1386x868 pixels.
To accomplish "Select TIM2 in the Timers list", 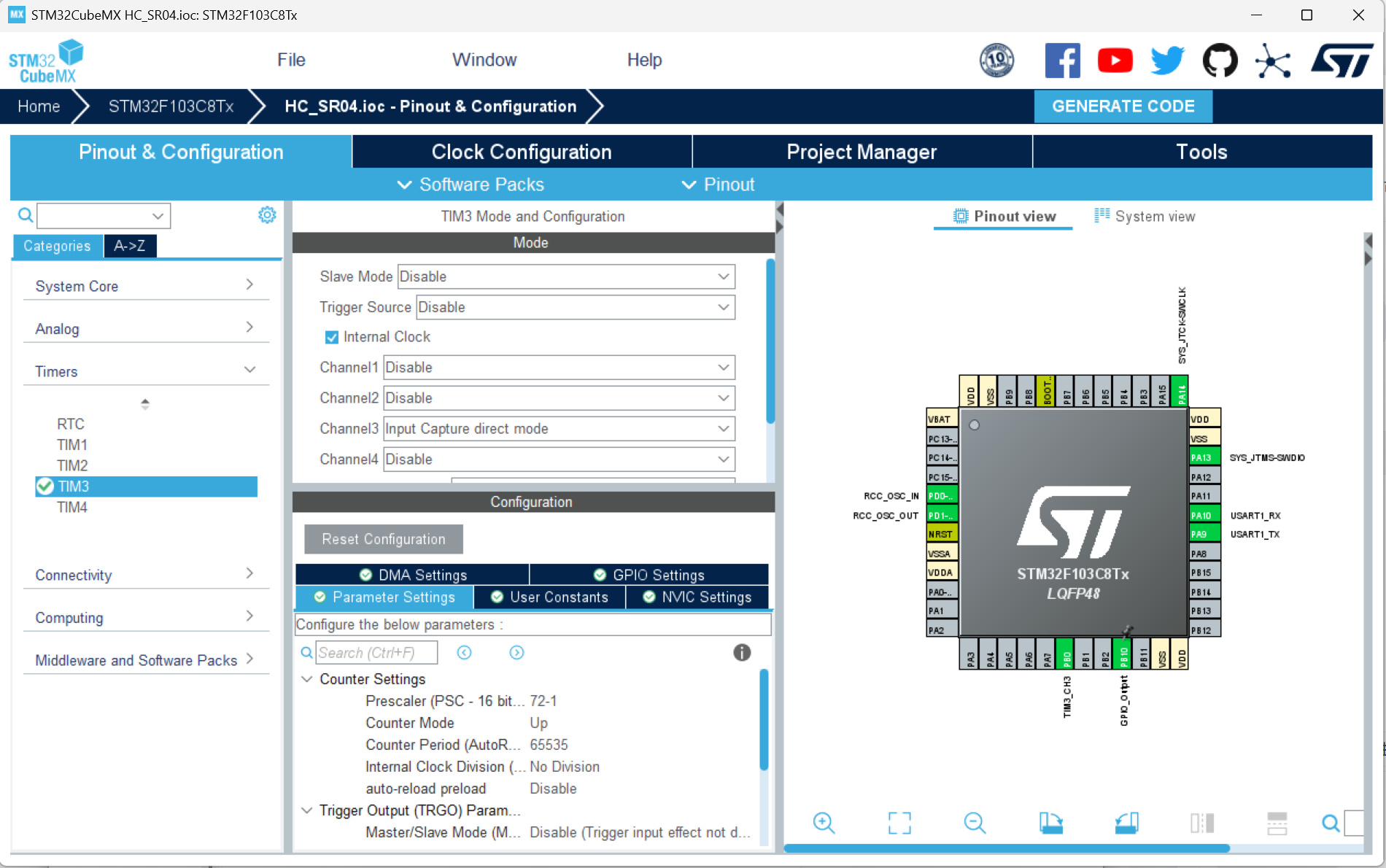I will 72,465.
